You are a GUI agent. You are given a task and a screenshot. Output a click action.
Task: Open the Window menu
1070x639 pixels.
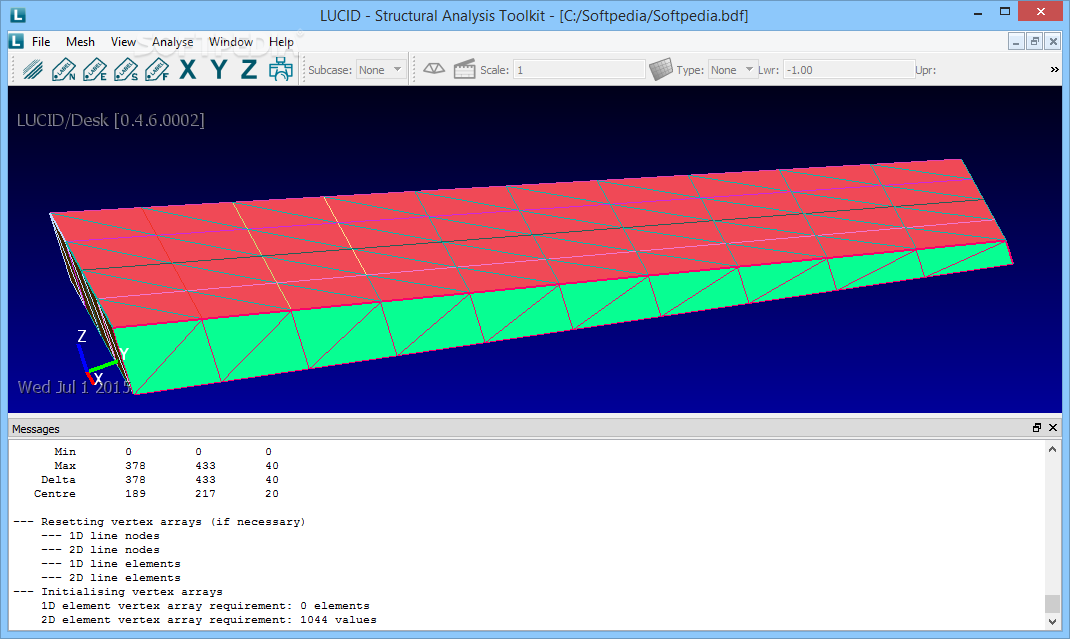point(231,42)
